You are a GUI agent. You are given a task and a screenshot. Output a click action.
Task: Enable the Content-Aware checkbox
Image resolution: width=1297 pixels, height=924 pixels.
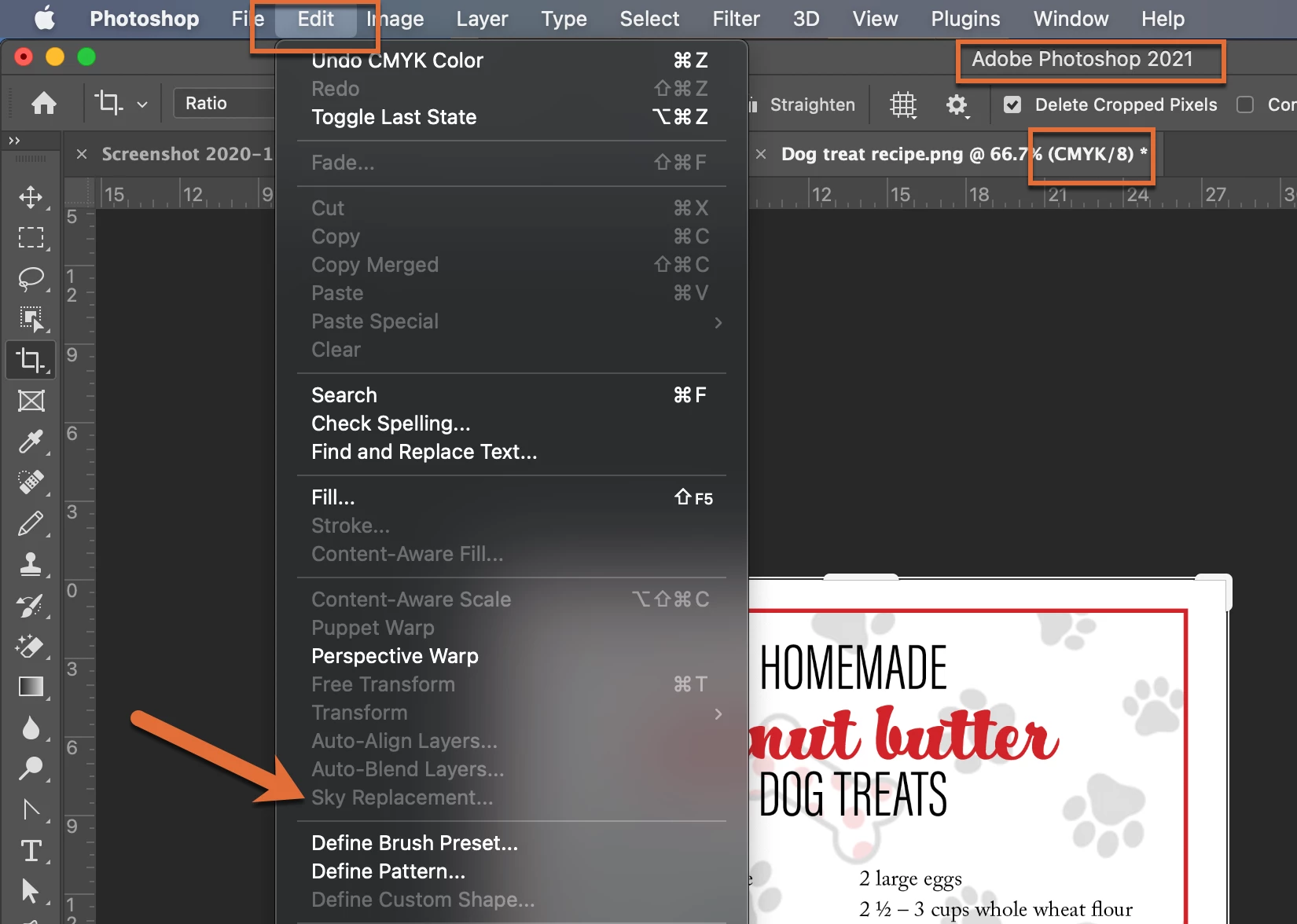click(1245, 104)
